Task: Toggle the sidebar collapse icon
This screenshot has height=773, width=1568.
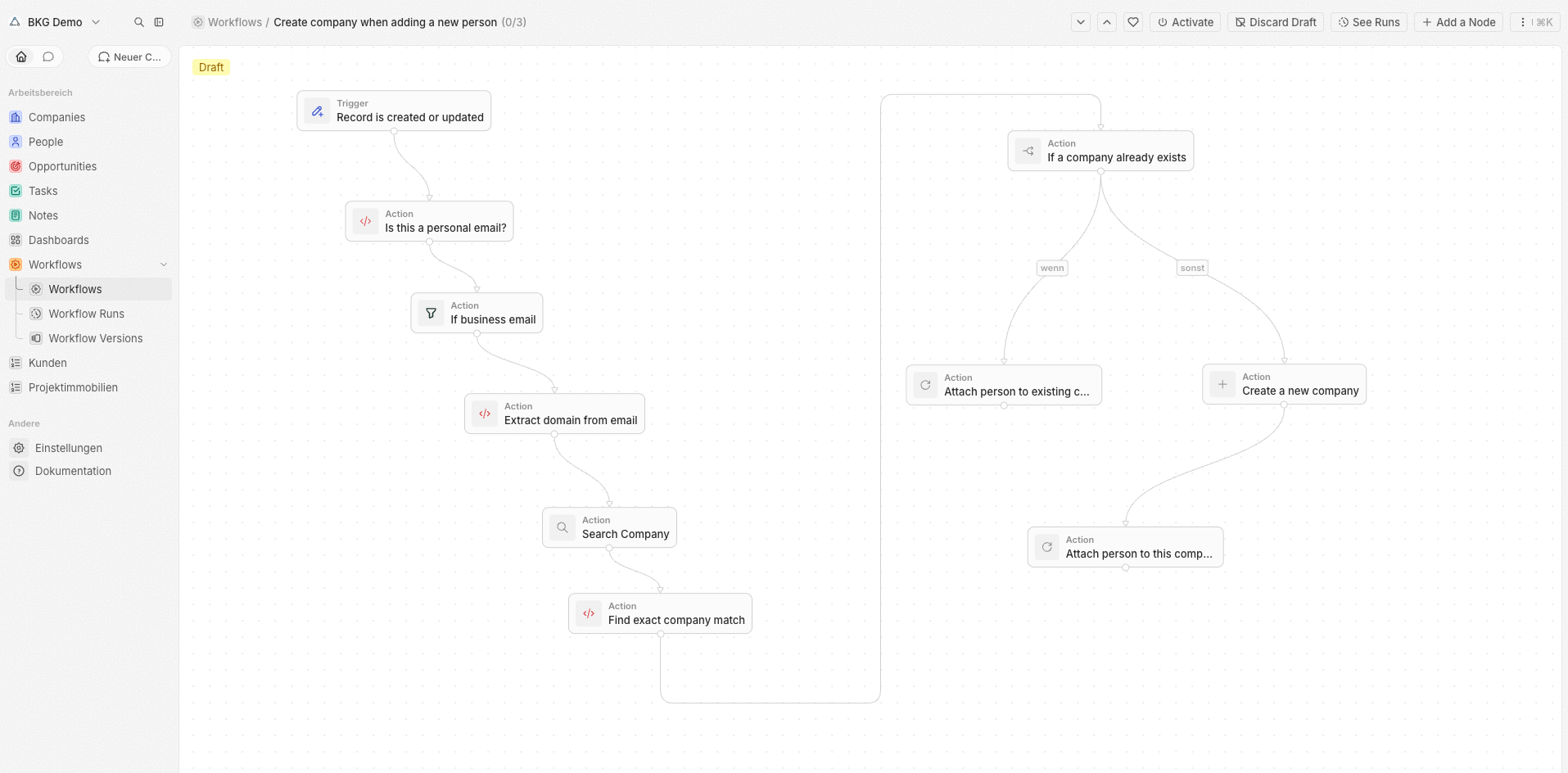Action: pos(159,22)
